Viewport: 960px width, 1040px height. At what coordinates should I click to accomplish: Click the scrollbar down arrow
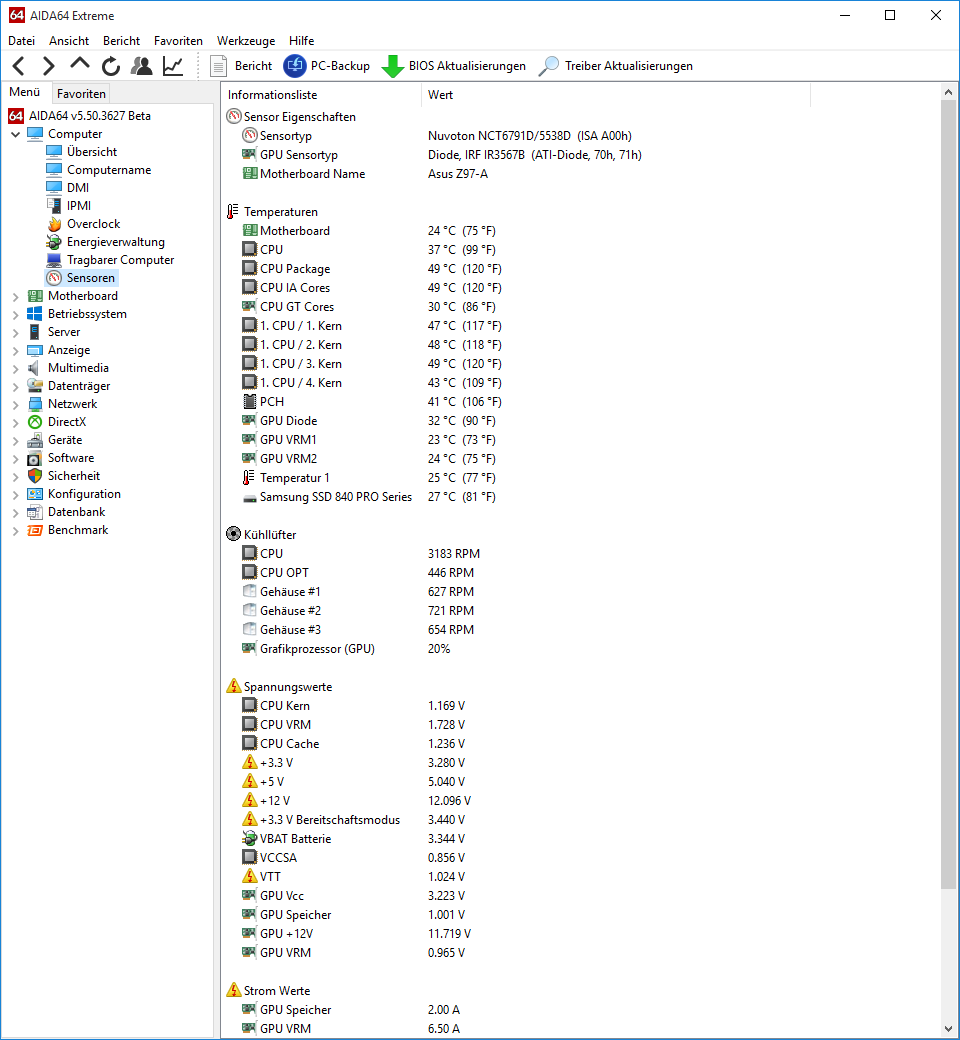point(948,1029)
